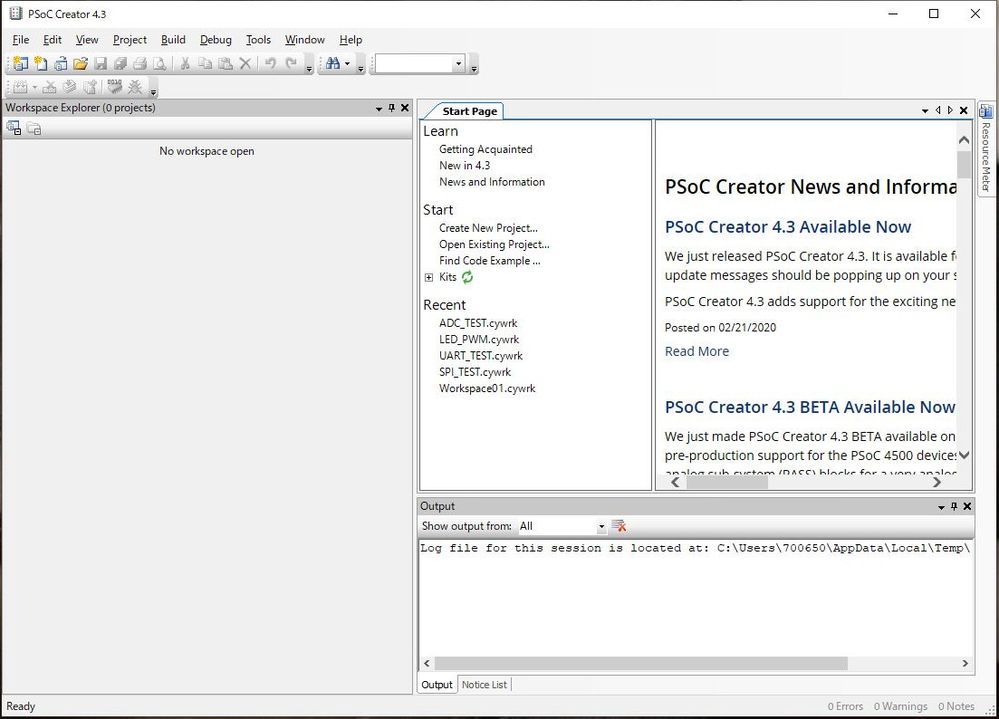The height and width of the screenshot is (719, 999).
Task: Open the 'Show output from' dropdown
Action: pyautogui.click(x=601, y=526)
